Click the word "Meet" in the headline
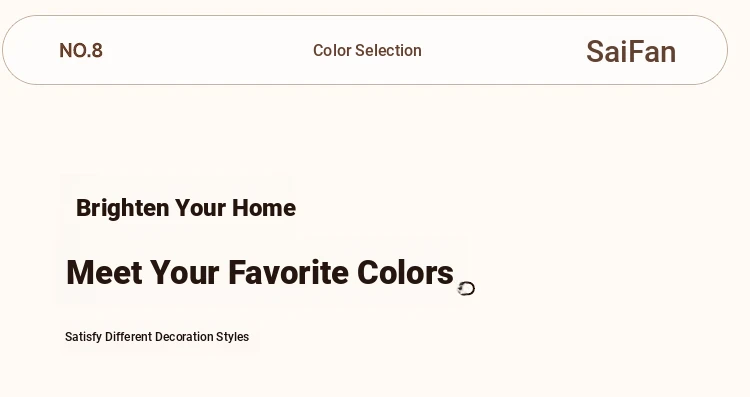750x397 pixels. click(104, 273)
